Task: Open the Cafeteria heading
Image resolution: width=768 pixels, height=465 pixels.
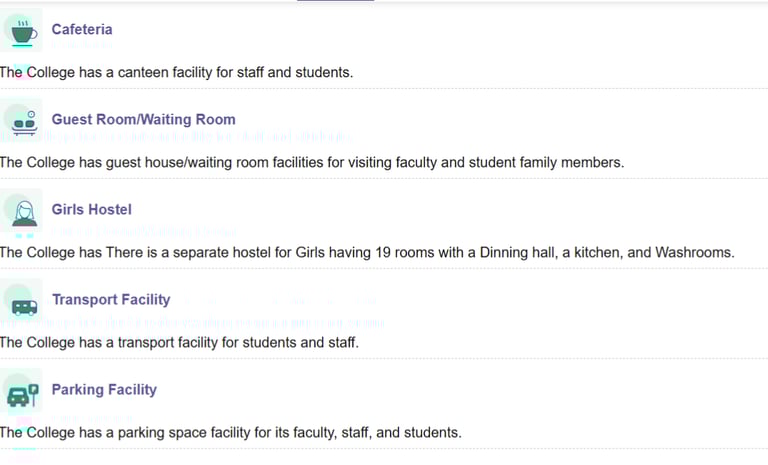Action: coord(82,30)
